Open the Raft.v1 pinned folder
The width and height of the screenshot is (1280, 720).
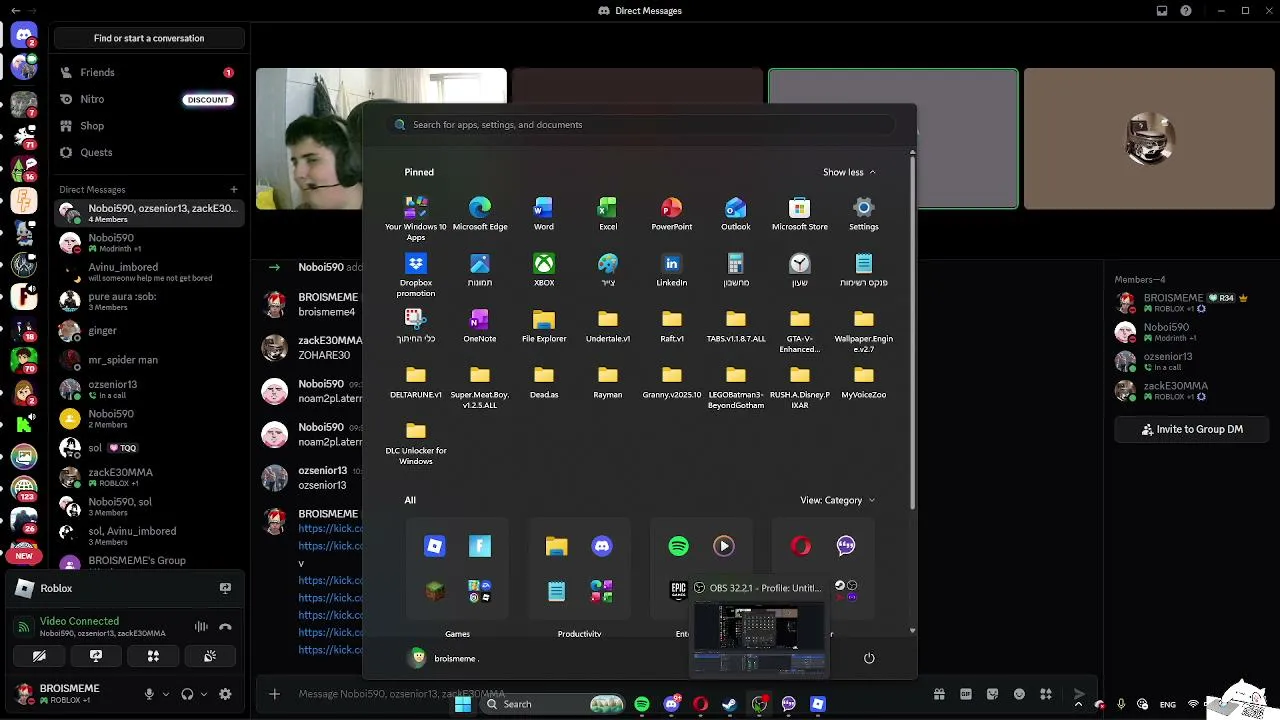point(672,325)
